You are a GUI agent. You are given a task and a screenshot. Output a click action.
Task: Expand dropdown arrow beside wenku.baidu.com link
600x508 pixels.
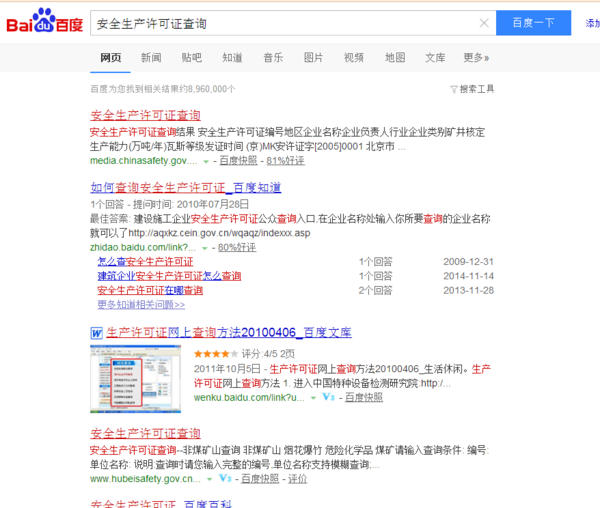[x=313, y=398]
